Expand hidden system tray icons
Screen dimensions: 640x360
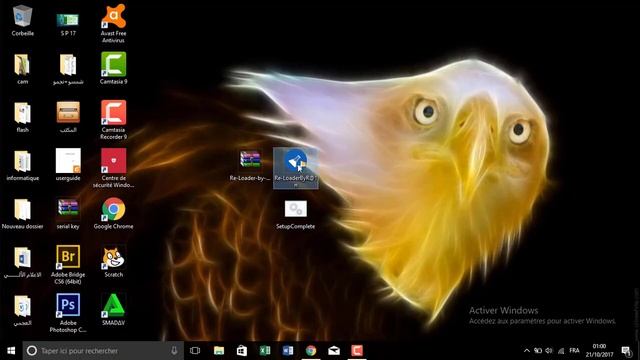pos(527,351)
